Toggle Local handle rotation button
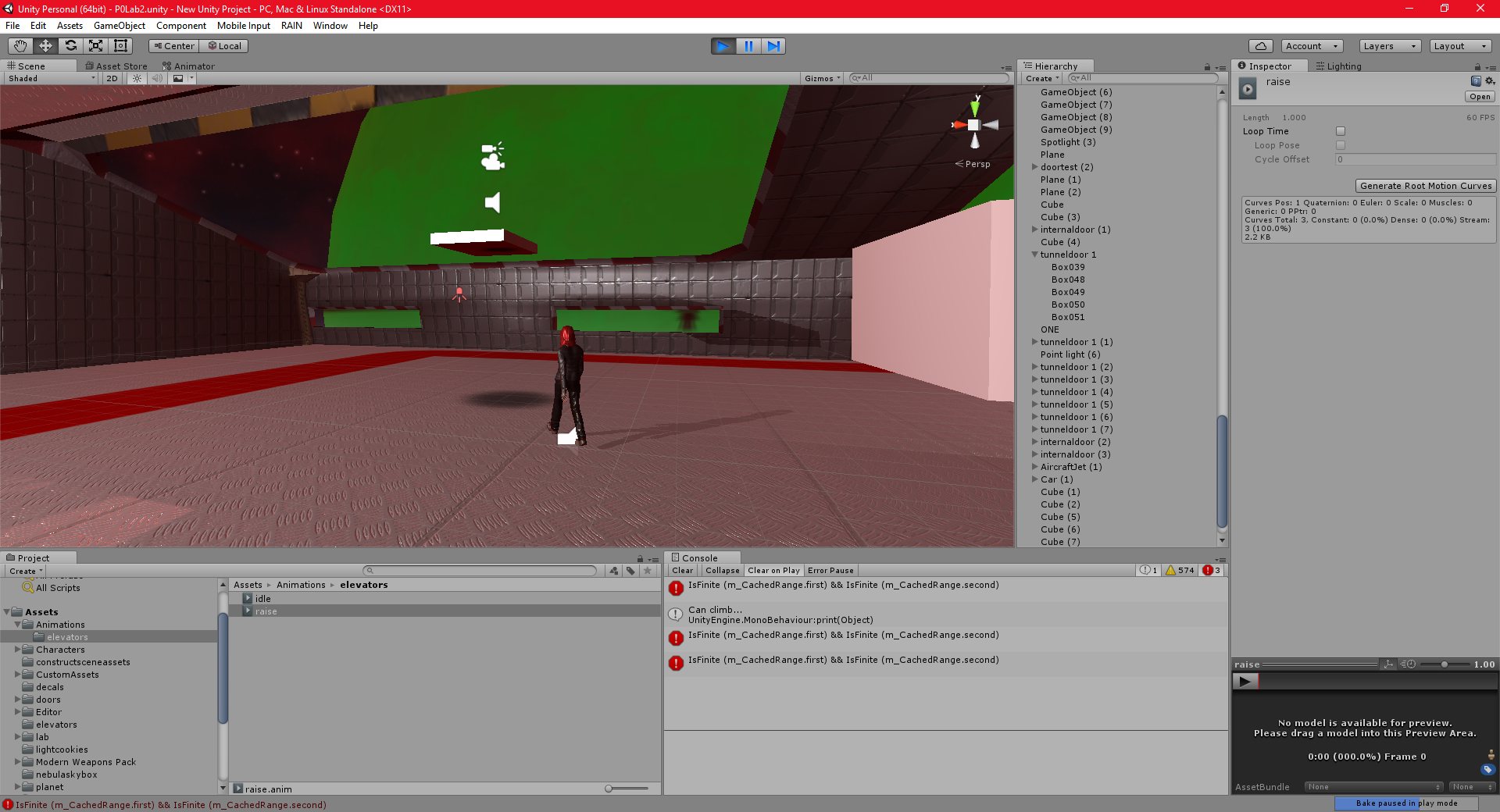This screenshot has width=1500, height=812. tap(225, 46)
